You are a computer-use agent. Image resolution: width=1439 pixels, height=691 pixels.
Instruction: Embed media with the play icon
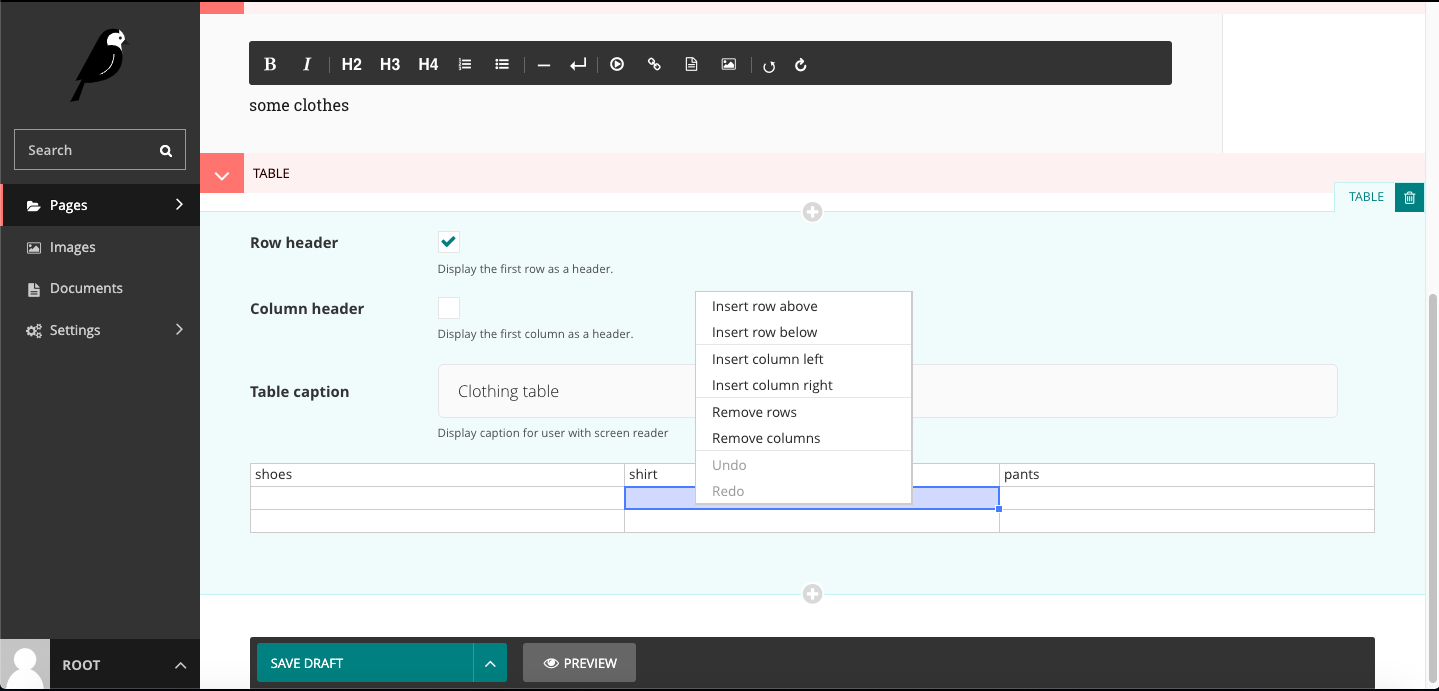[617, 64]
